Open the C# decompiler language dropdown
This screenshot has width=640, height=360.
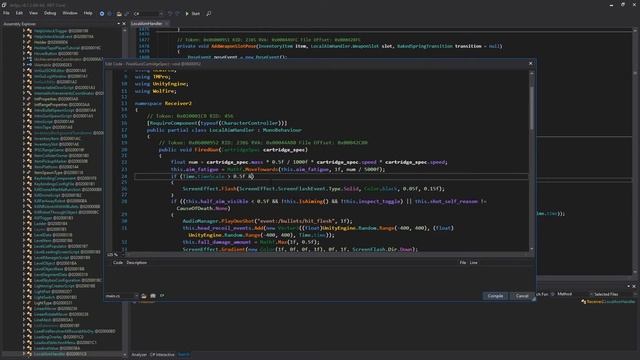coord(148,13)
